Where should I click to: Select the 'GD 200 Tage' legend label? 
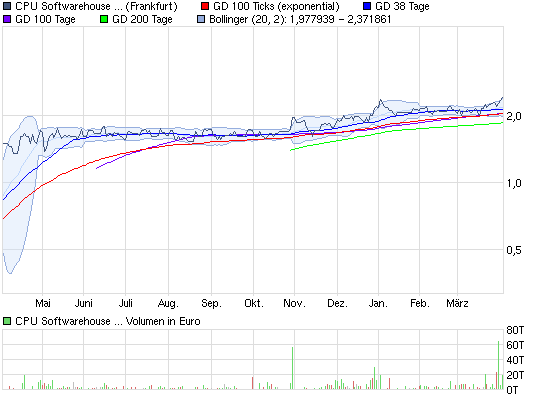[x=142, y=19]
